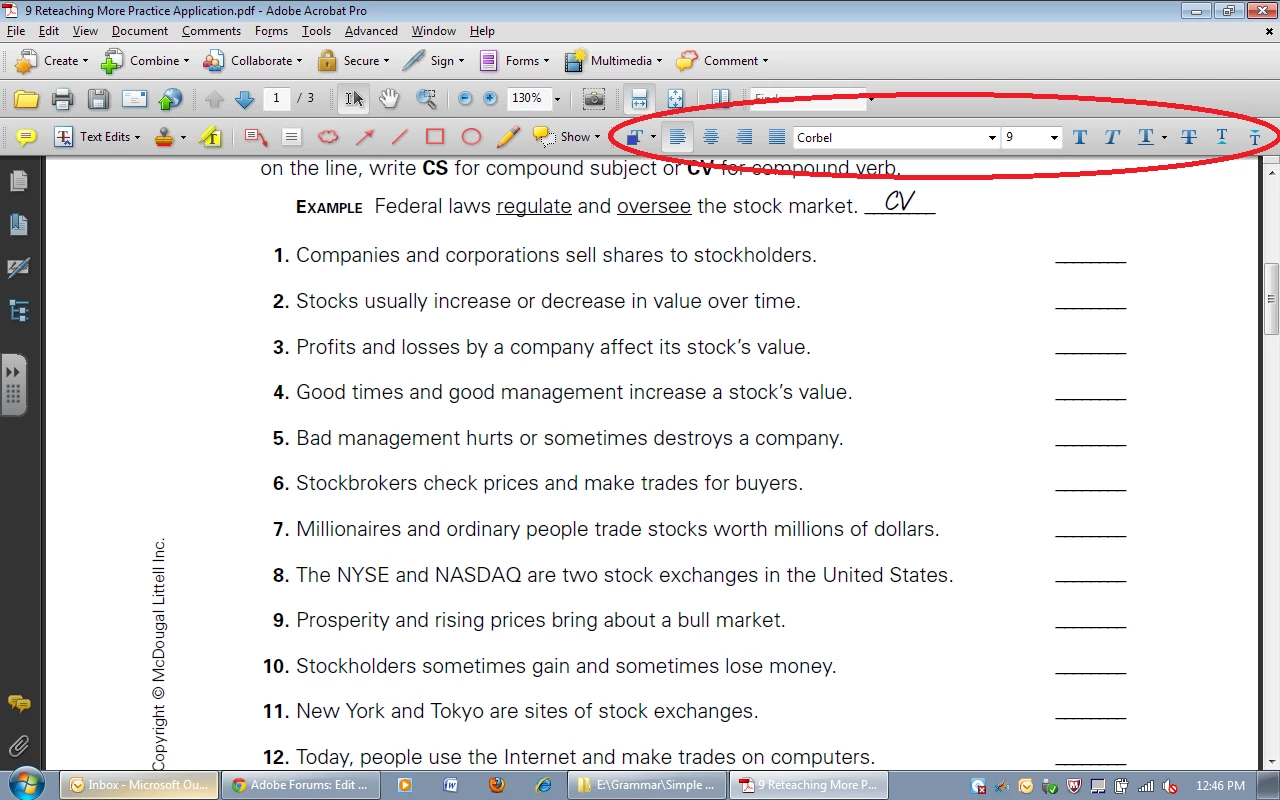
Task: Apply italic text formatting
Action: click(1112, 137)
